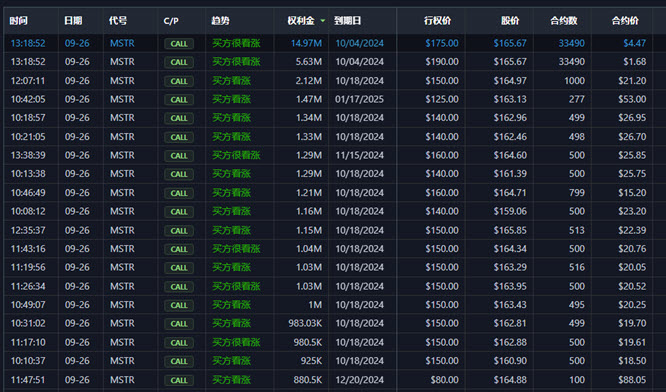Click the $1.68 contract price

click(x=635, y=62)
